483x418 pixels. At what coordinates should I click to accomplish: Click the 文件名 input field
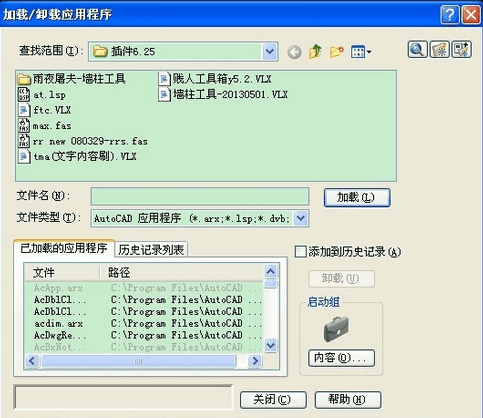click(200, 197)
